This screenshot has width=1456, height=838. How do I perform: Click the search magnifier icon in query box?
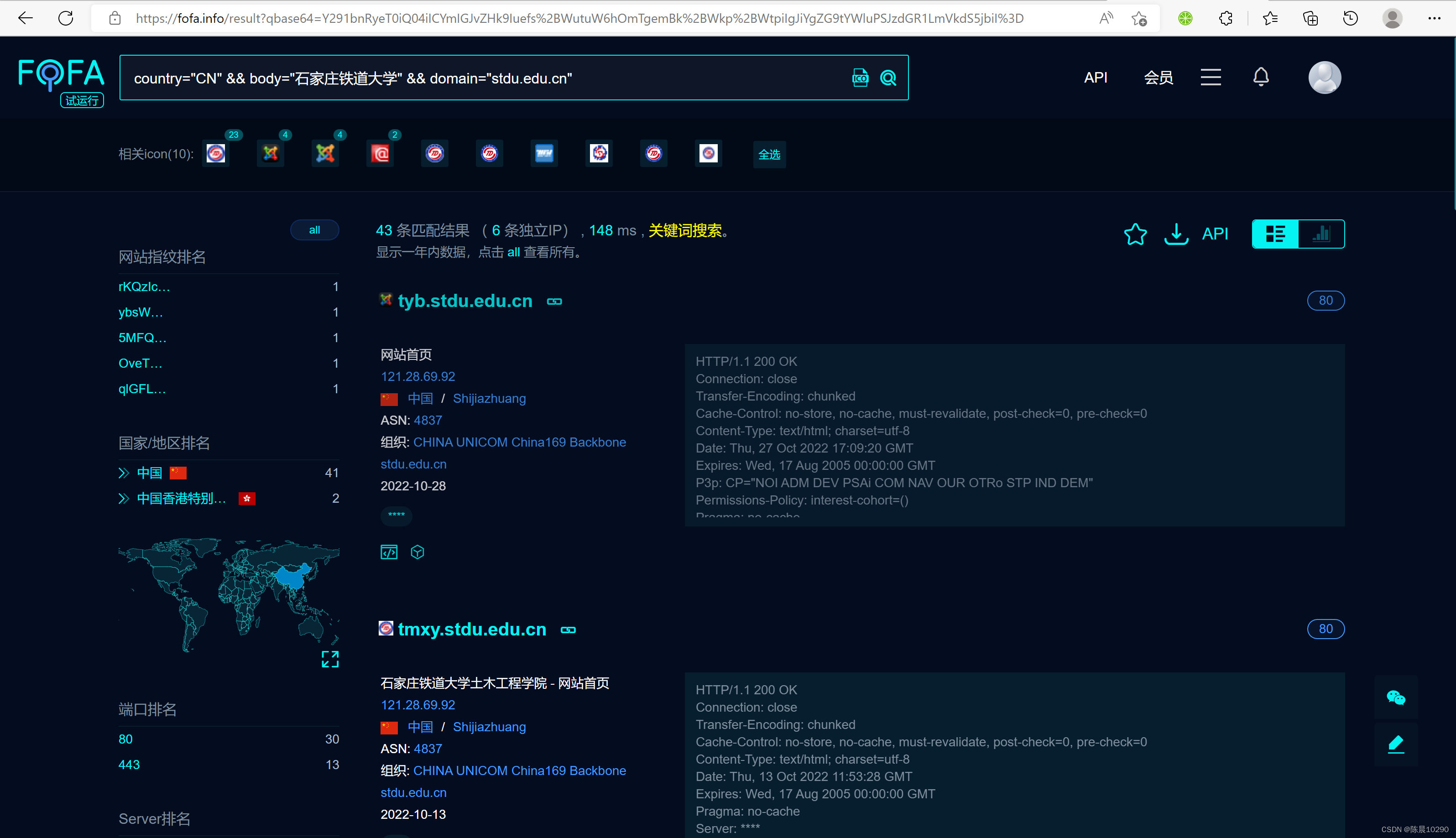point(888,78)
